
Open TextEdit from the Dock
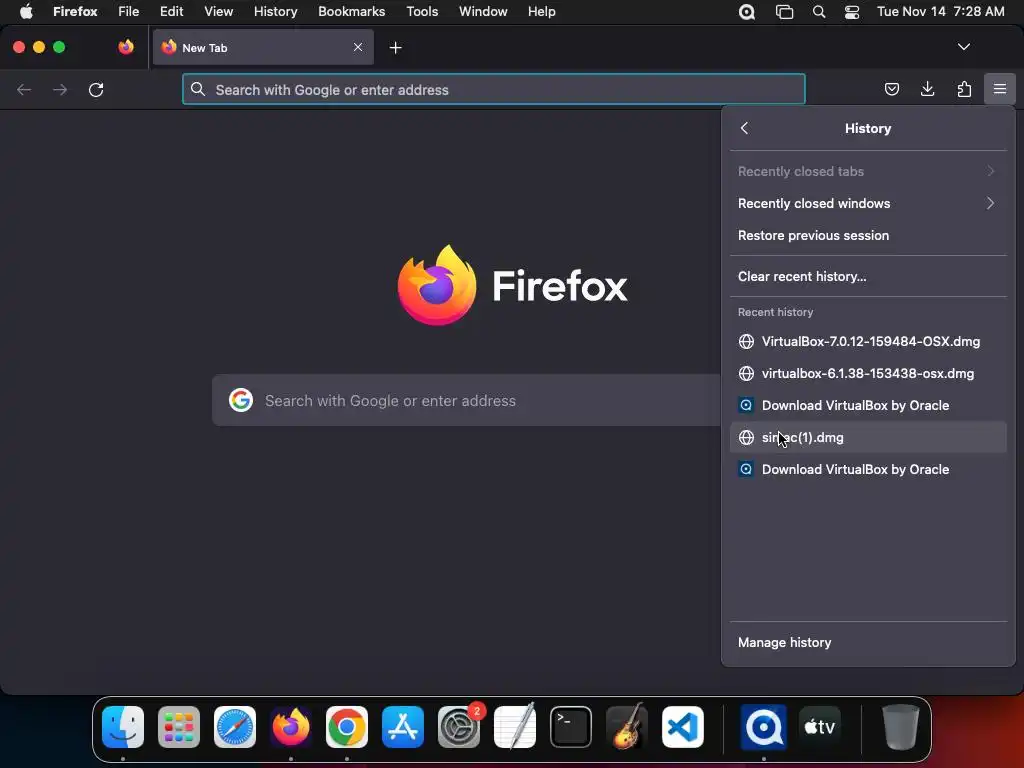pos(515,727)
